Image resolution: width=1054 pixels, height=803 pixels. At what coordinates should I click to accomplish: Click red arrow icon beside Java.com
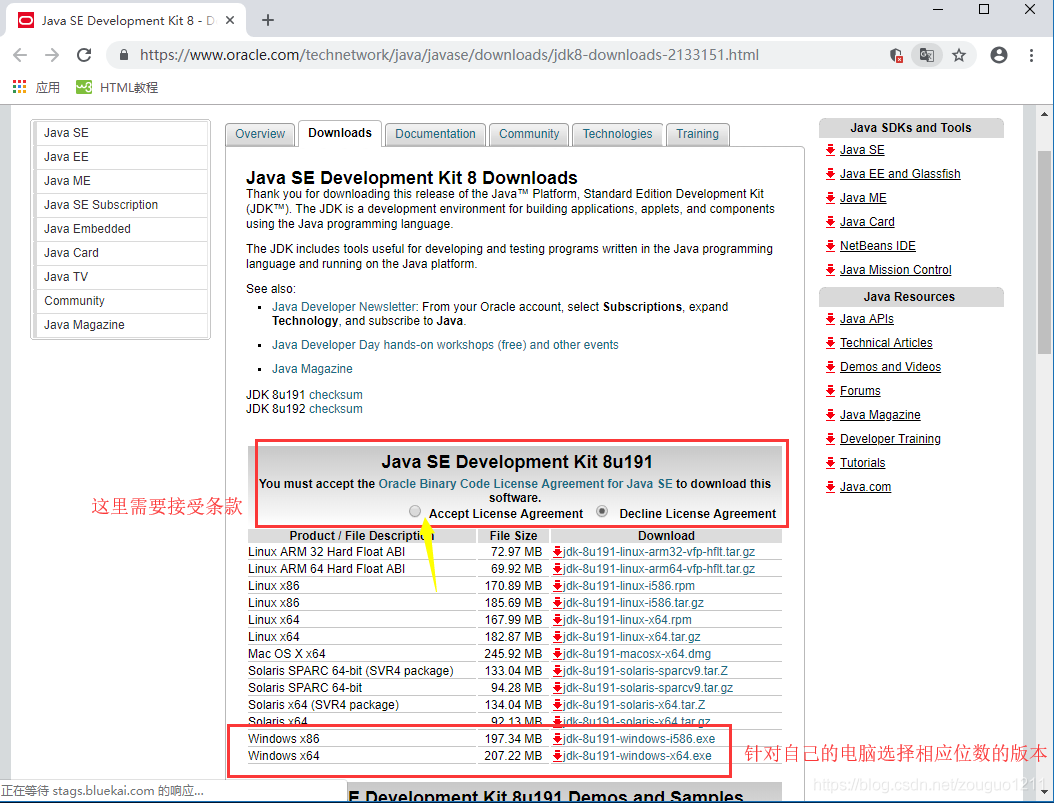tap(830, 487)
